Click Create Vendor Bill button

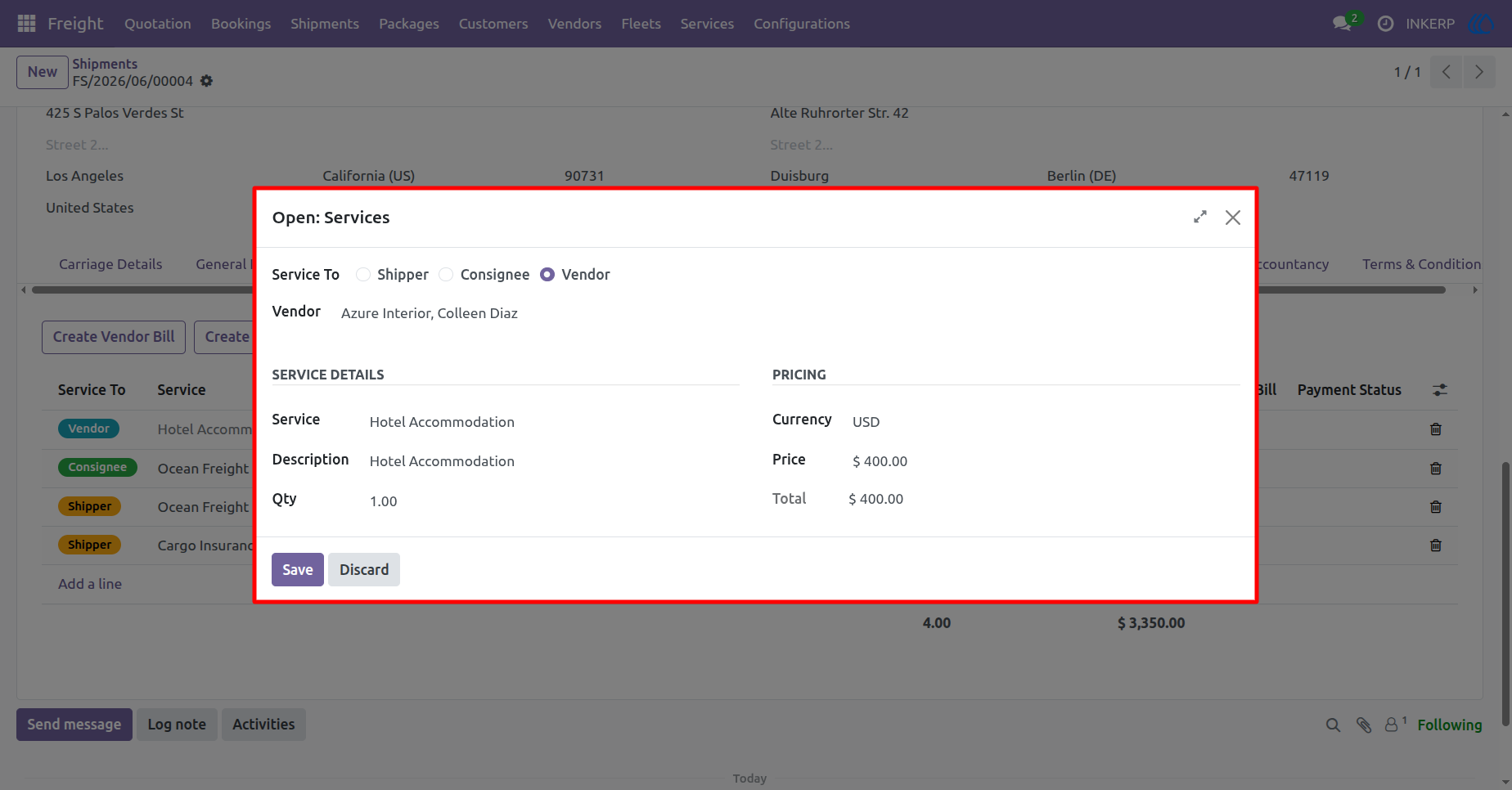[x=114, y=337]
